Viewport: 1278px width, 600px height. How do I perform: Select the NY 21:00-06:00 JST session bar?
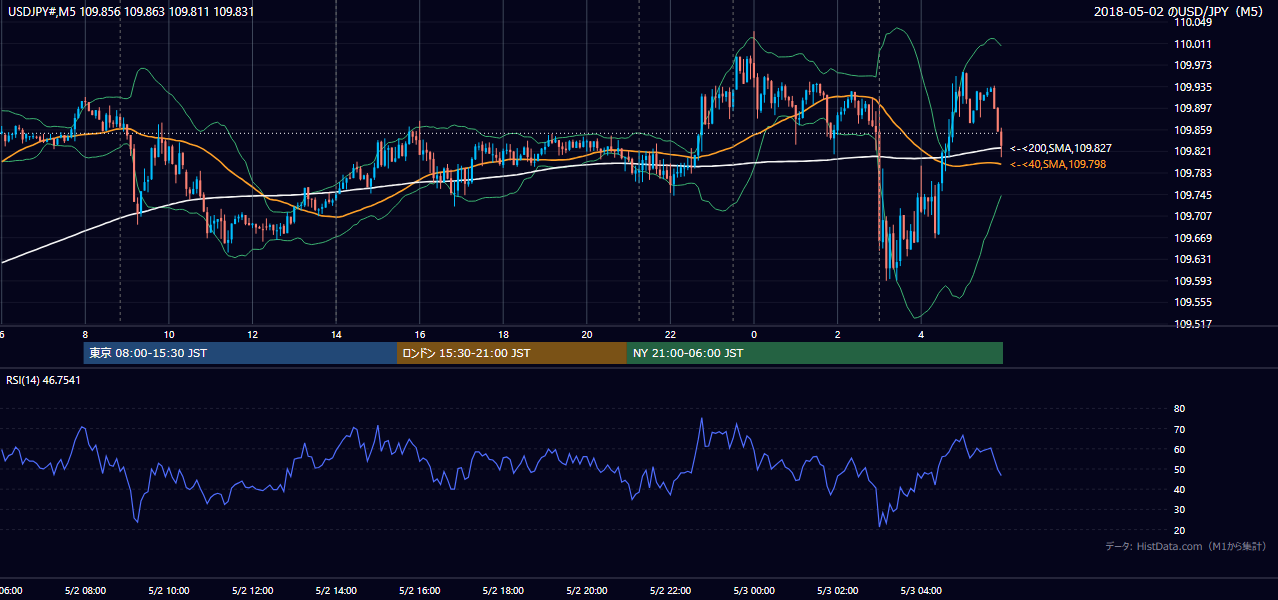(815, 353)
